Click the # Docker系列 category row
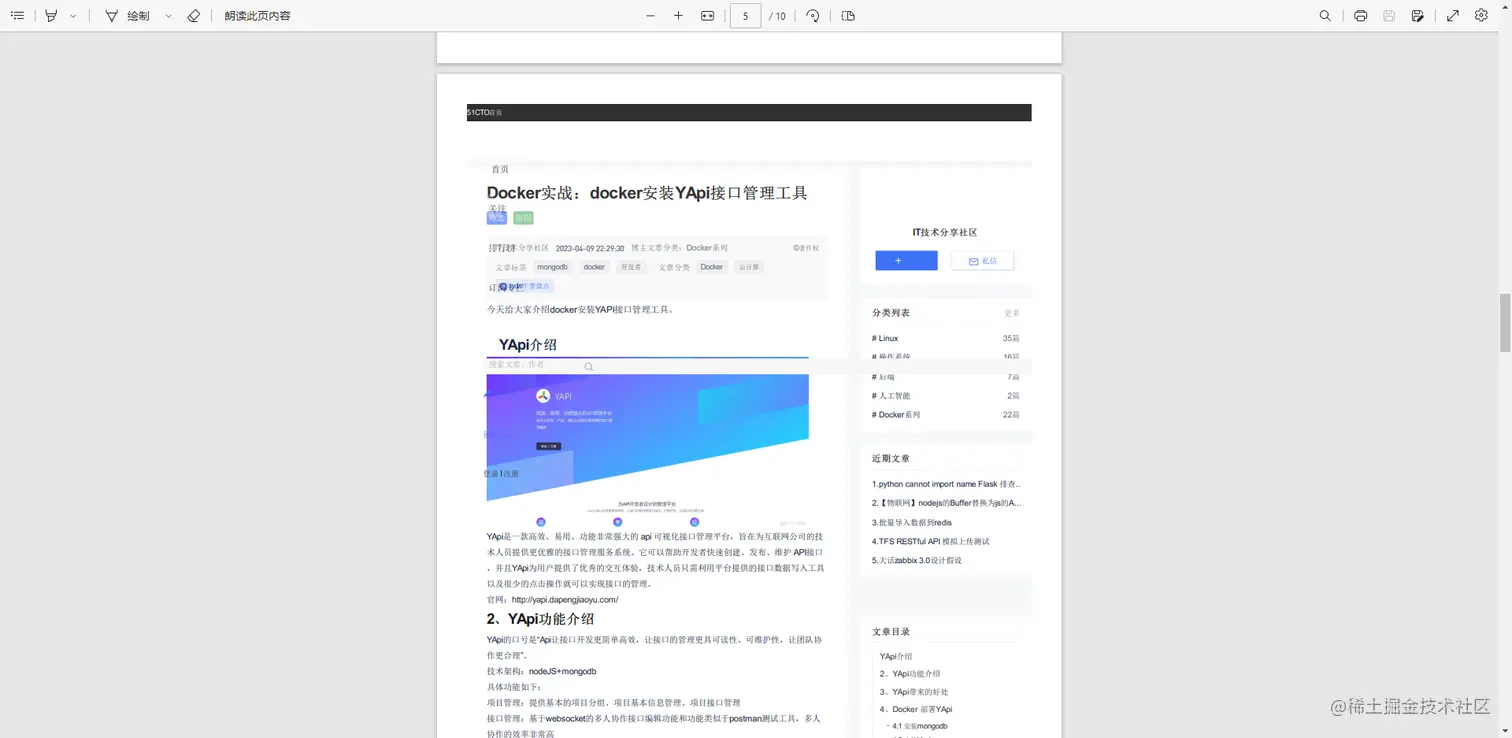This screenshot has width=1512, height=738. click(945, 415)
